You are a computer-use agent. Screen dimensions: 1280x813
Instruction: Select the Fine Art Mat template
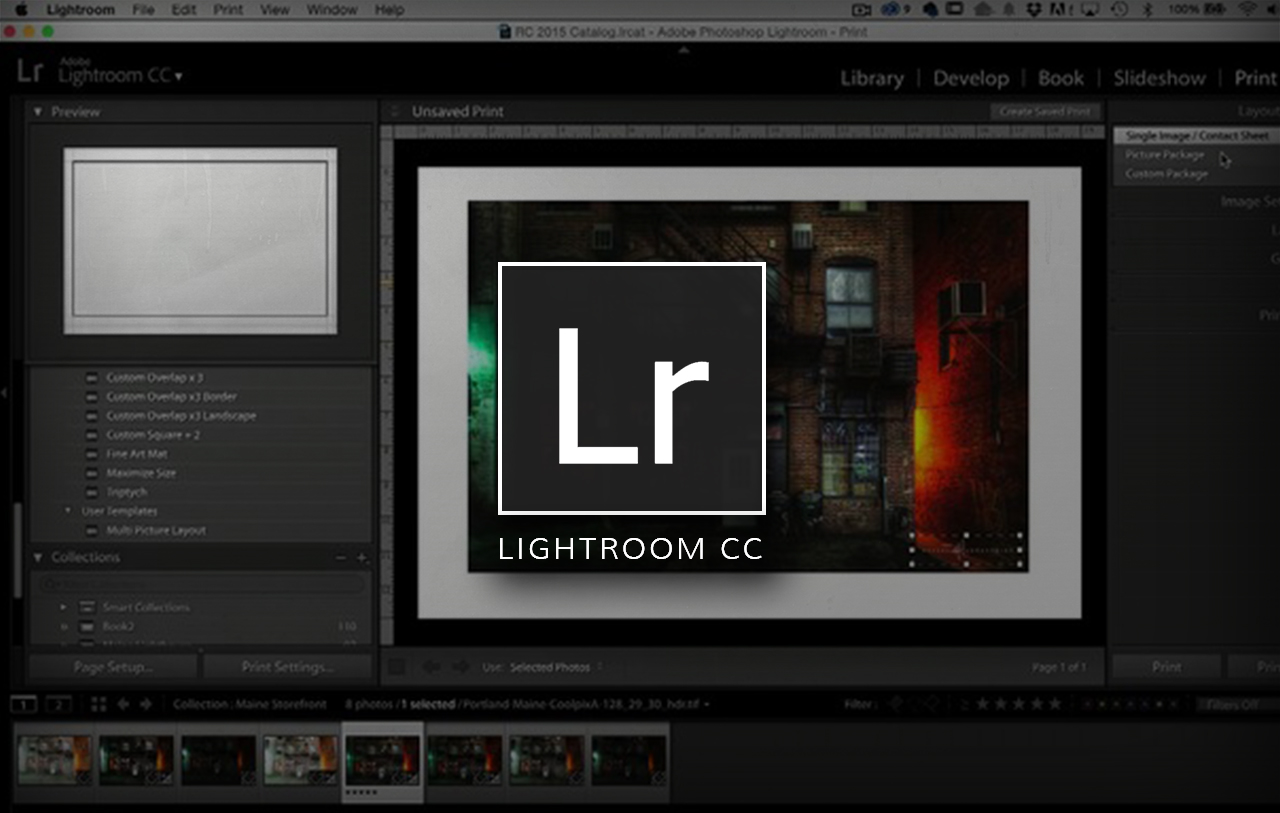pyautogui.click(x=137, y=454)
